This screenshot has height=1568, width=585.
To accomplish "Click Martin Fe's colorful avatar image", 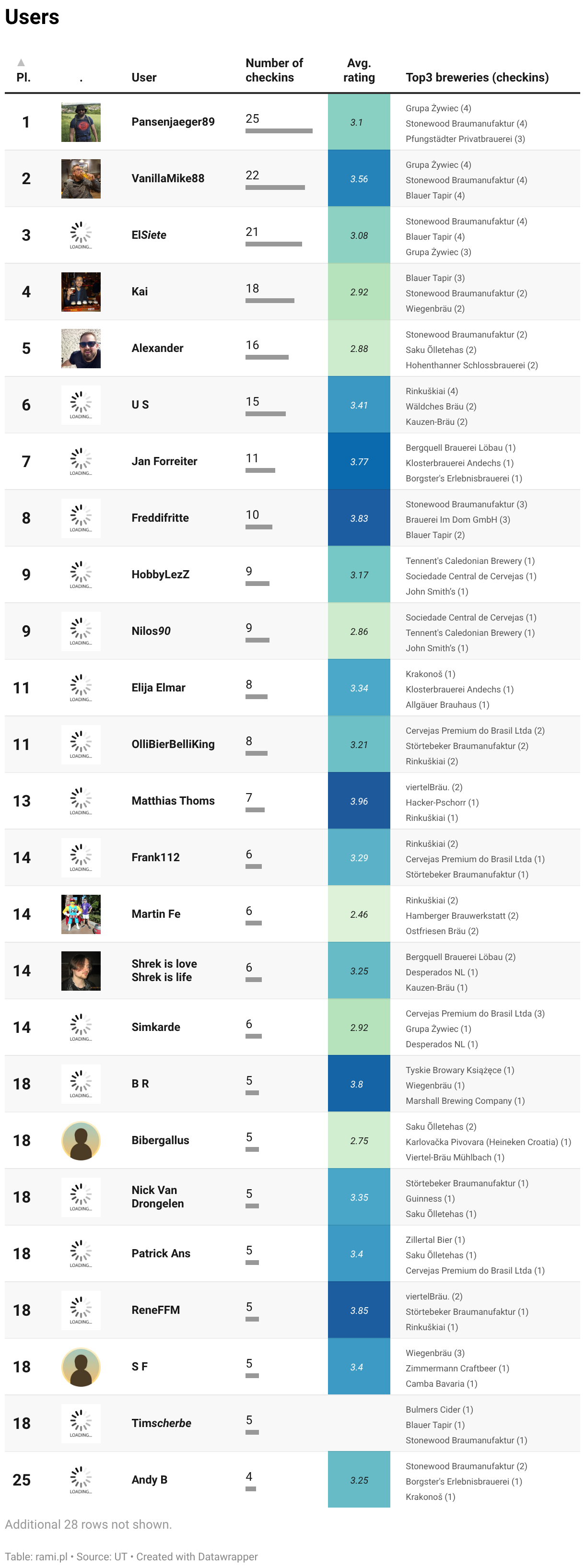I will tap(81, 914).
